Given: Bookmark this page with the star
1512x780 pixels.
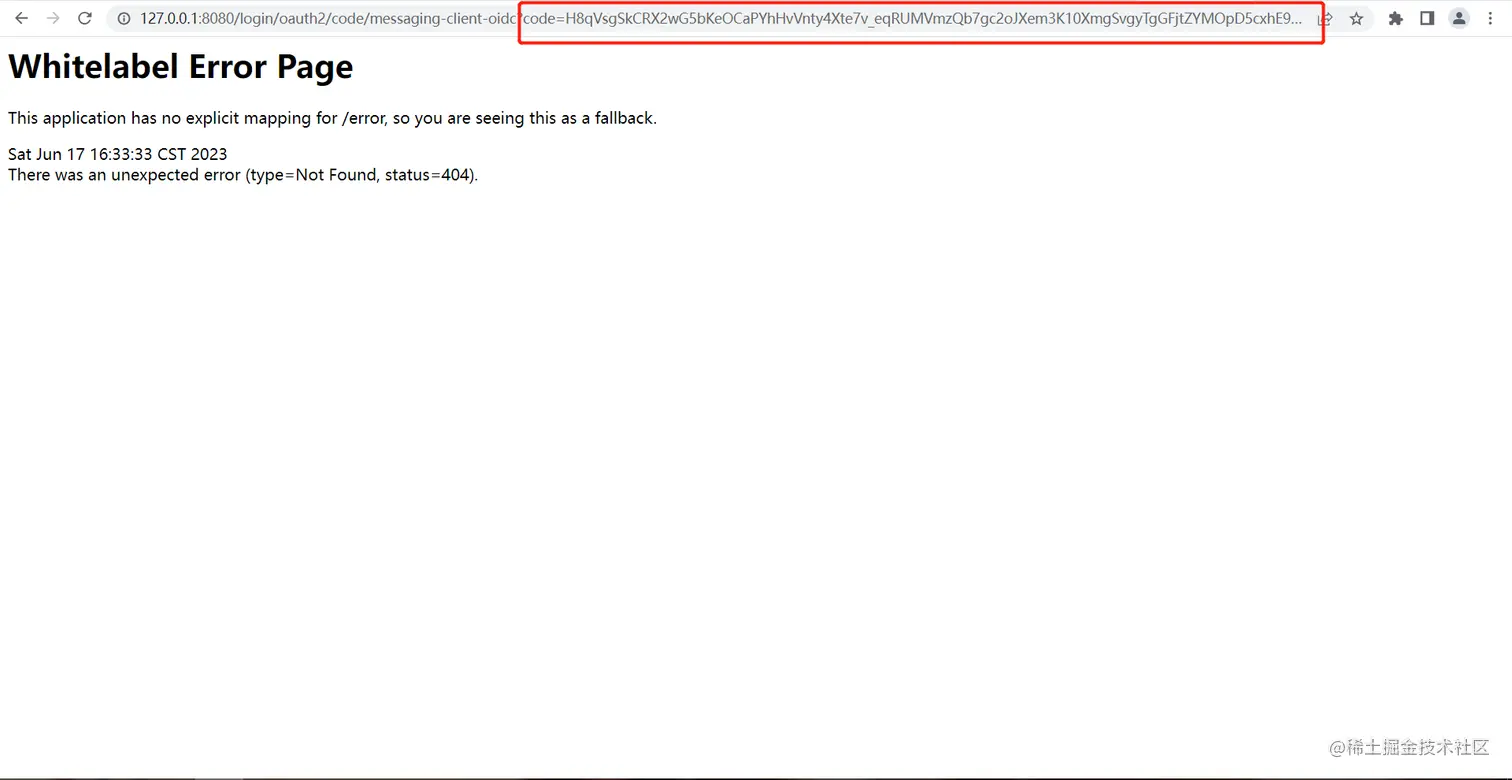Looking at the screenshot, I should tap(1356, 18).
